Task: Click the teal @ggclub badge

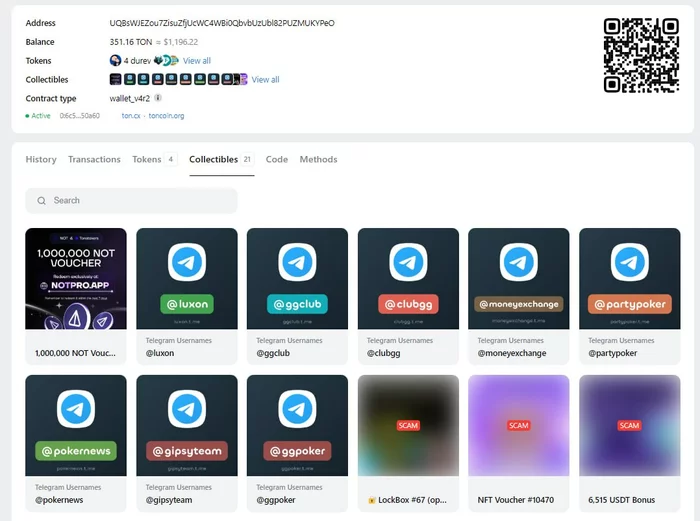Action: pos(297,304)
